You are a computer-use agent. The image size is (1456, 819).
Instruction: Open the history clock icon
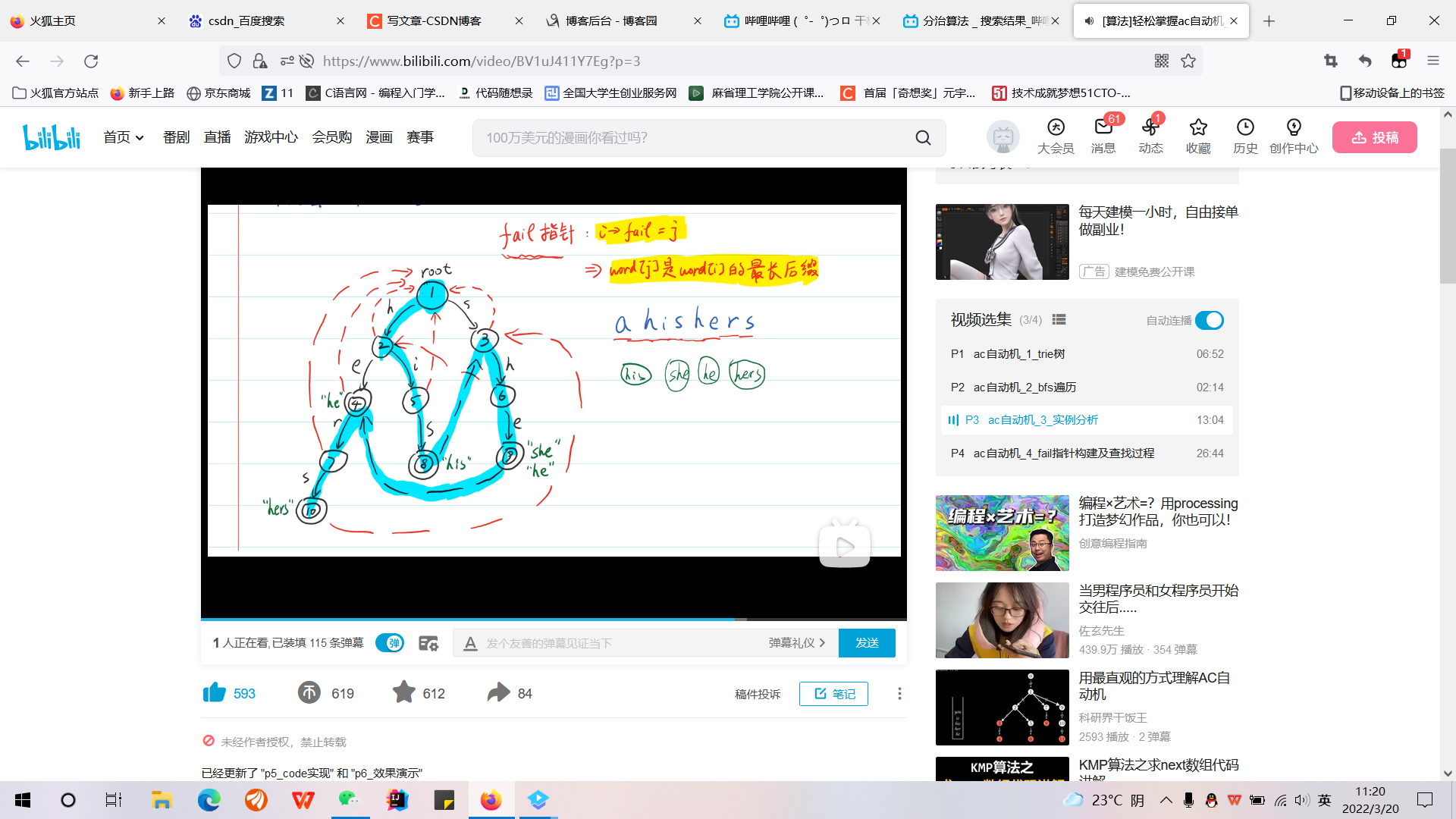[x=1245, y=128]
